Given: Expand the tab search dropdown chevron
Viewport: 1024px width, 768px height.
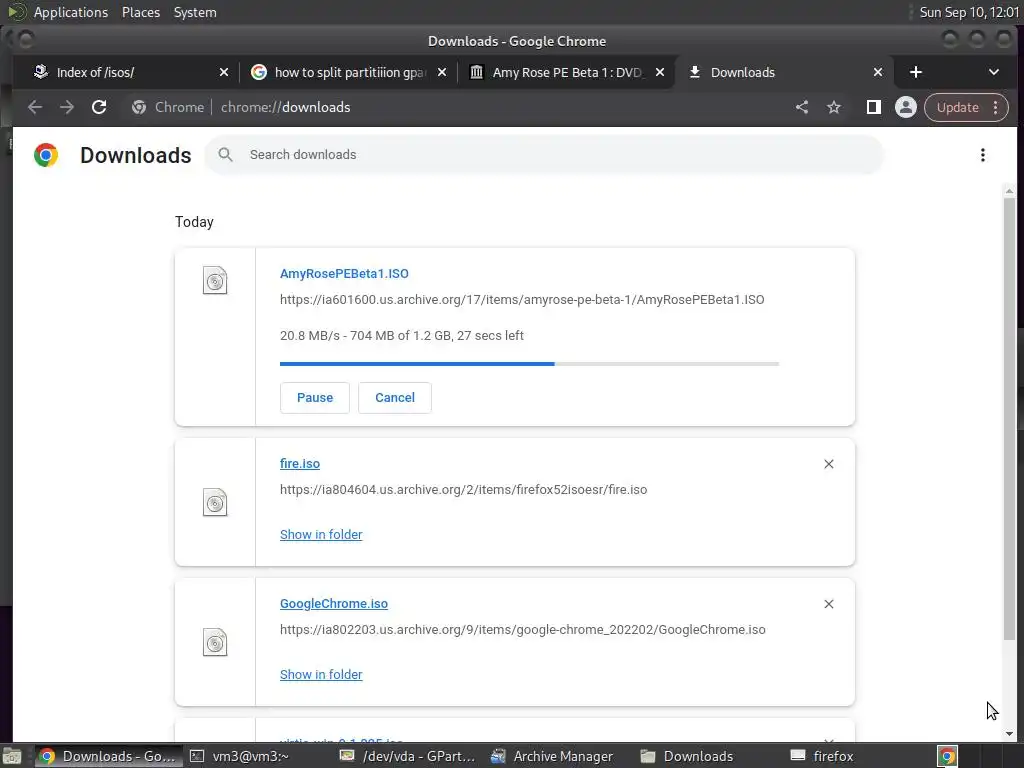Looking at the screenshot, I should point(993,72).
